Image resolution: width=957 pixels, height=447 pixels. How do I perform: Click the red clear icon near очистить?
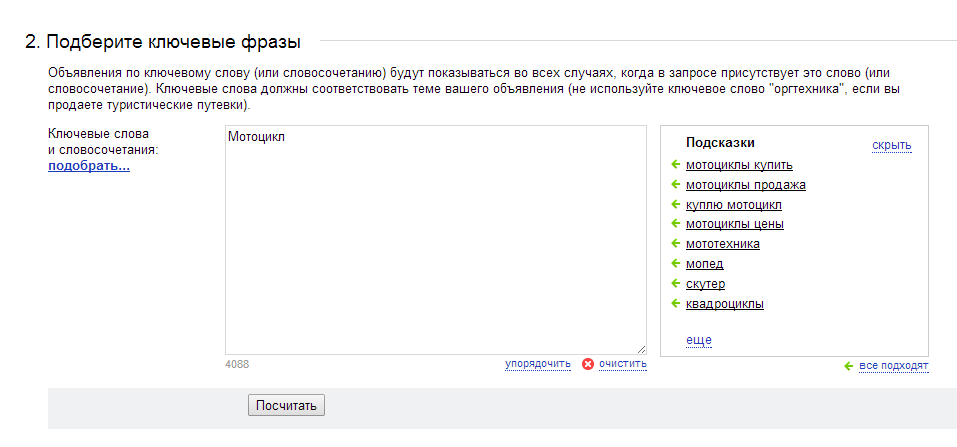coord(588,365)
